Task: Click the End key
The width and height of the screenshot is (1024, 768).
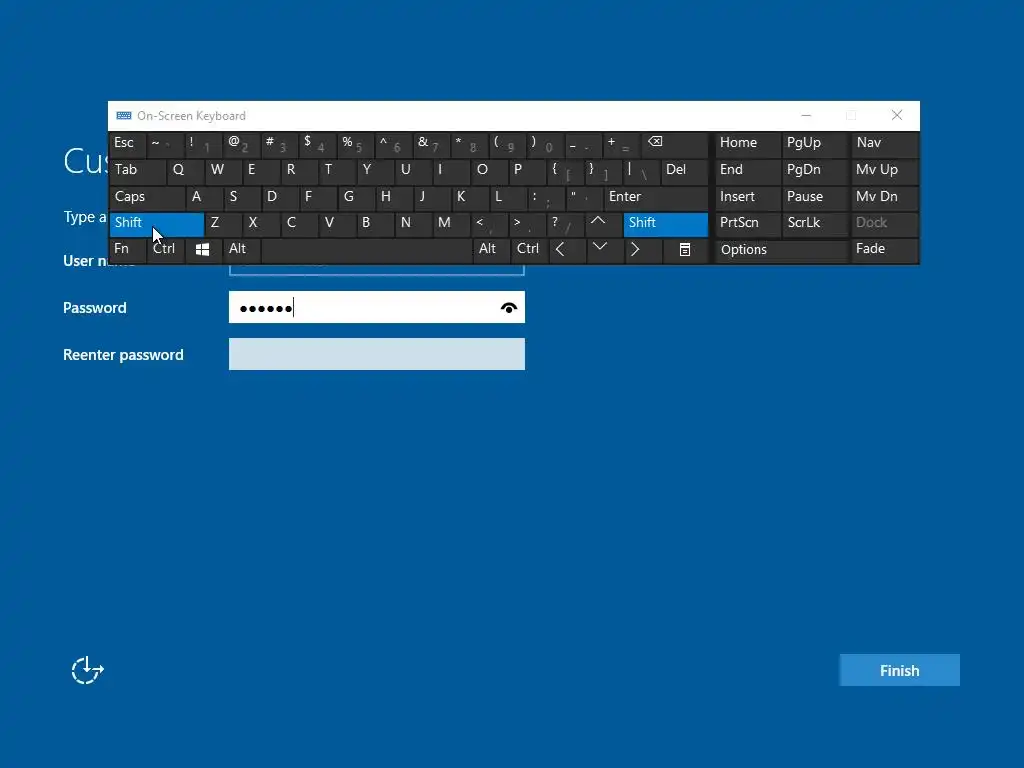Action: (x=748, y=170)
